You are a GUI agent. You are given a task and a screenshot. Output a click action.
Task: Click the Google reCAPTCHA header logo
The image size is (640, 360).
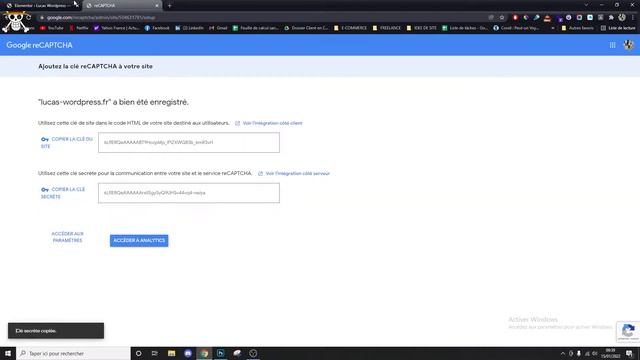pyautogui.click(x=39, y=45)
